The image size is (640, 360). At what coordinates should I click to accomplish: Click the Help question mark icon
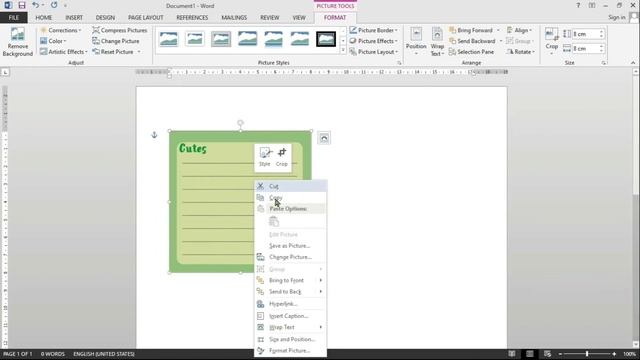tap(578, 5)
